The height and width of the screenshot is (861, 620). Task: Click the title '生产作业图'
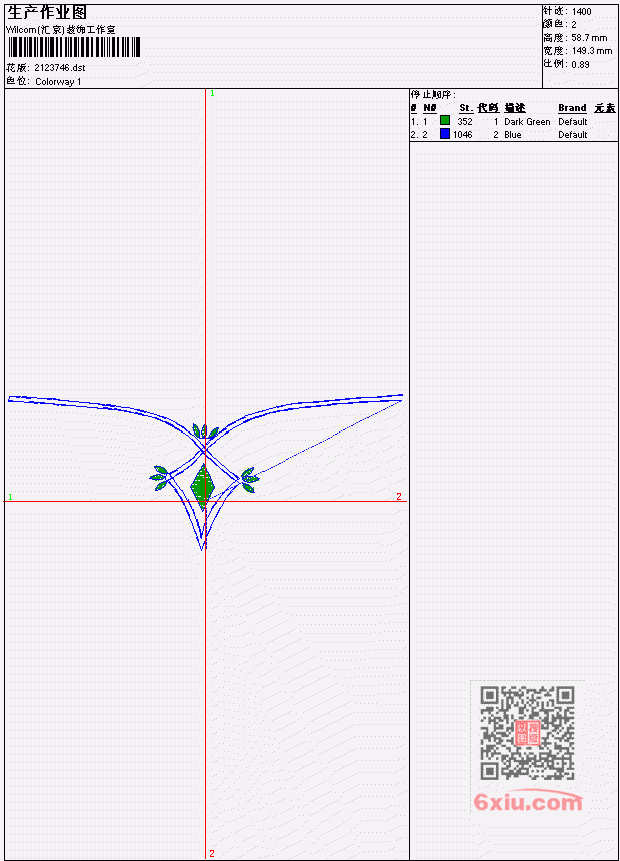click(x=47, y=13)
